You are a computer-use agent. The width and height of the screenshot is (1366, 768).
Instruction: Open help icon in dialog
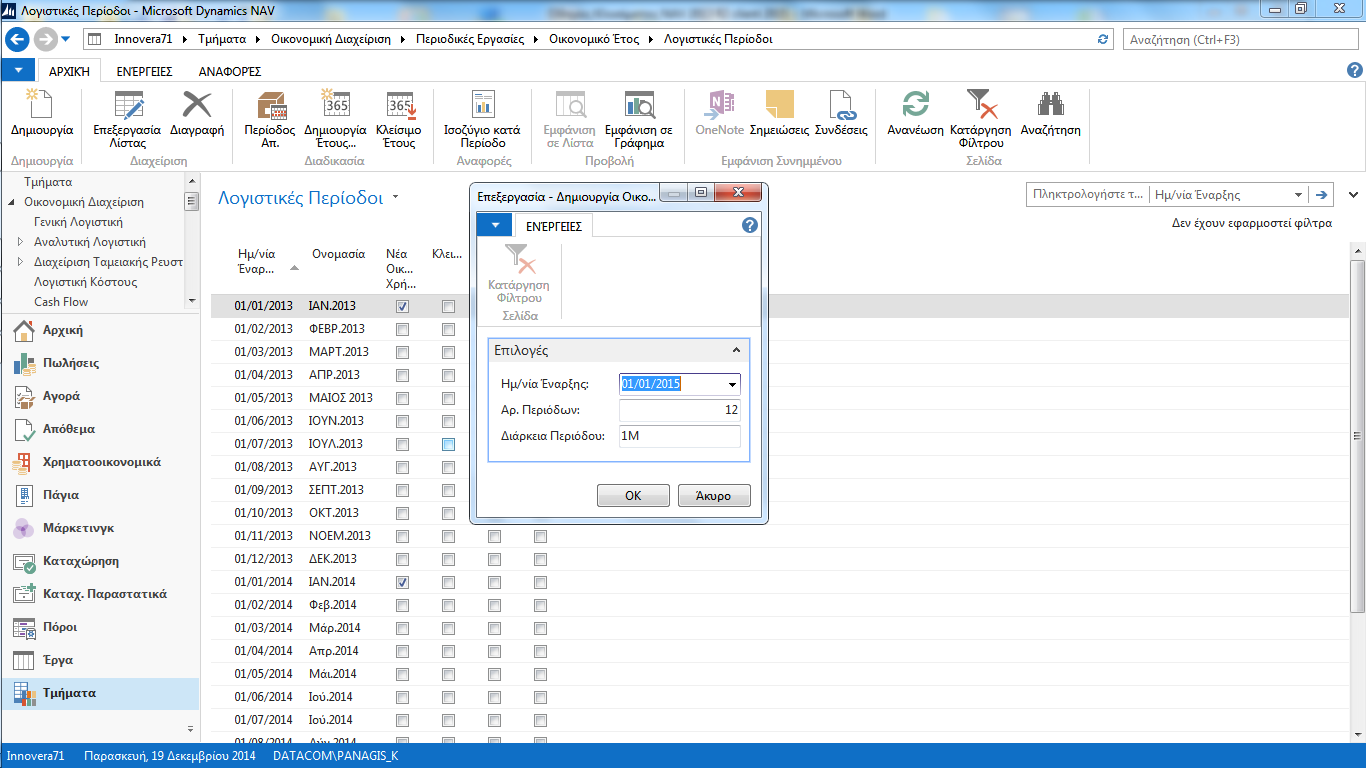pyautogui.click(x=750, y=226)
